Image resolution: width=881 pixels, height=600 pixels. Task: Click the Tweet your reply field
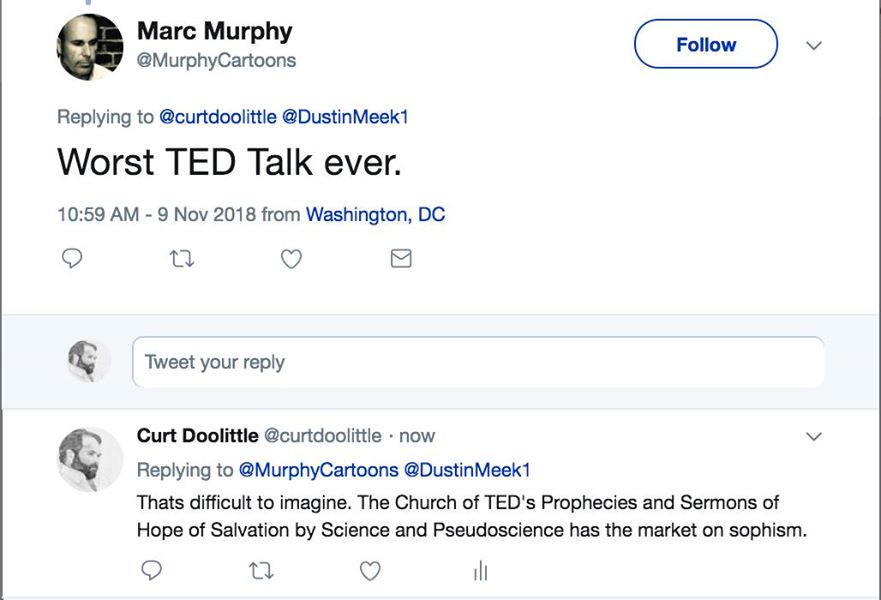point(478,362)
